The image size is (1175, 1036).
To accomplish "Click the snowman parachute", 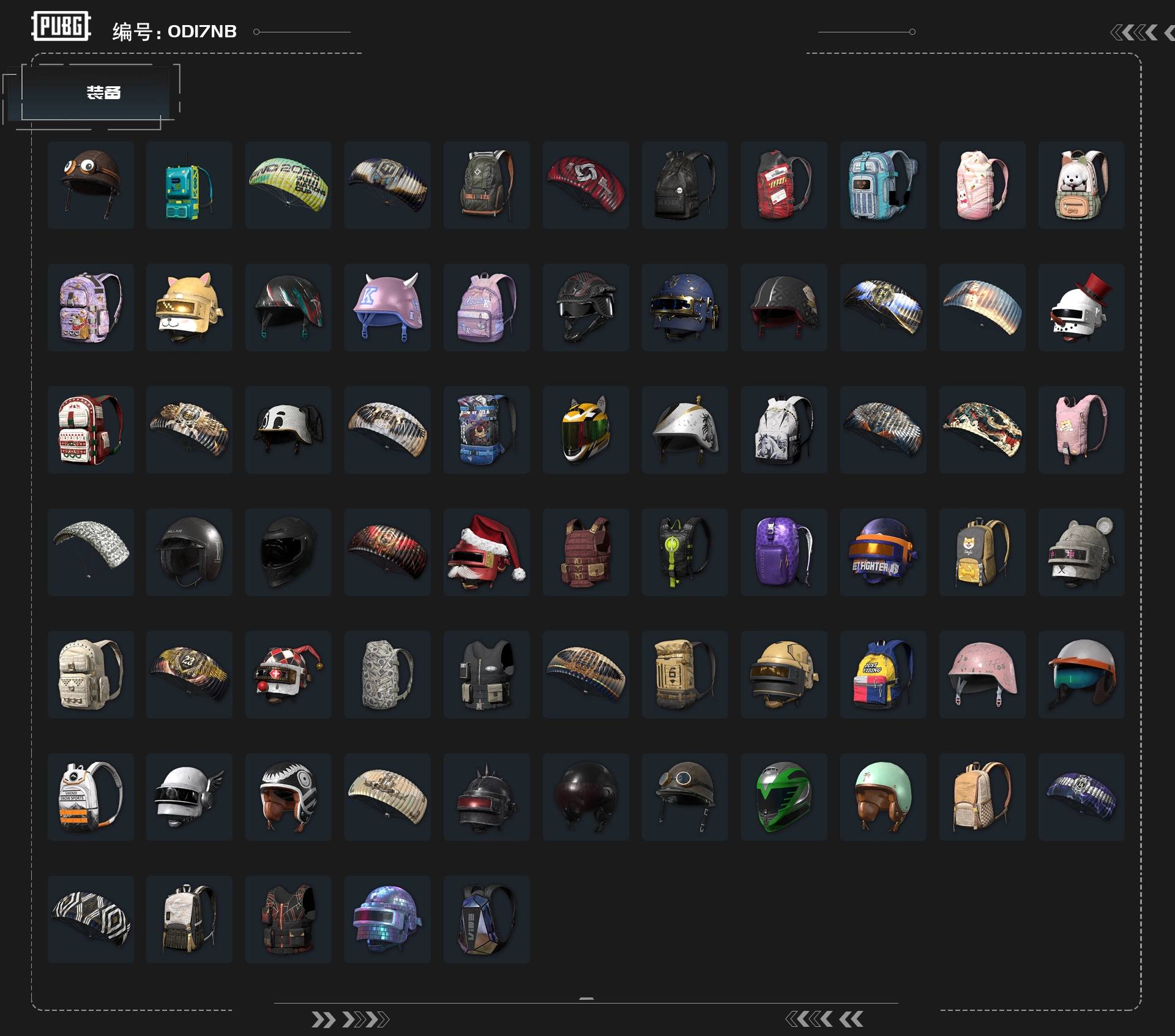I will tap(982, 307).
